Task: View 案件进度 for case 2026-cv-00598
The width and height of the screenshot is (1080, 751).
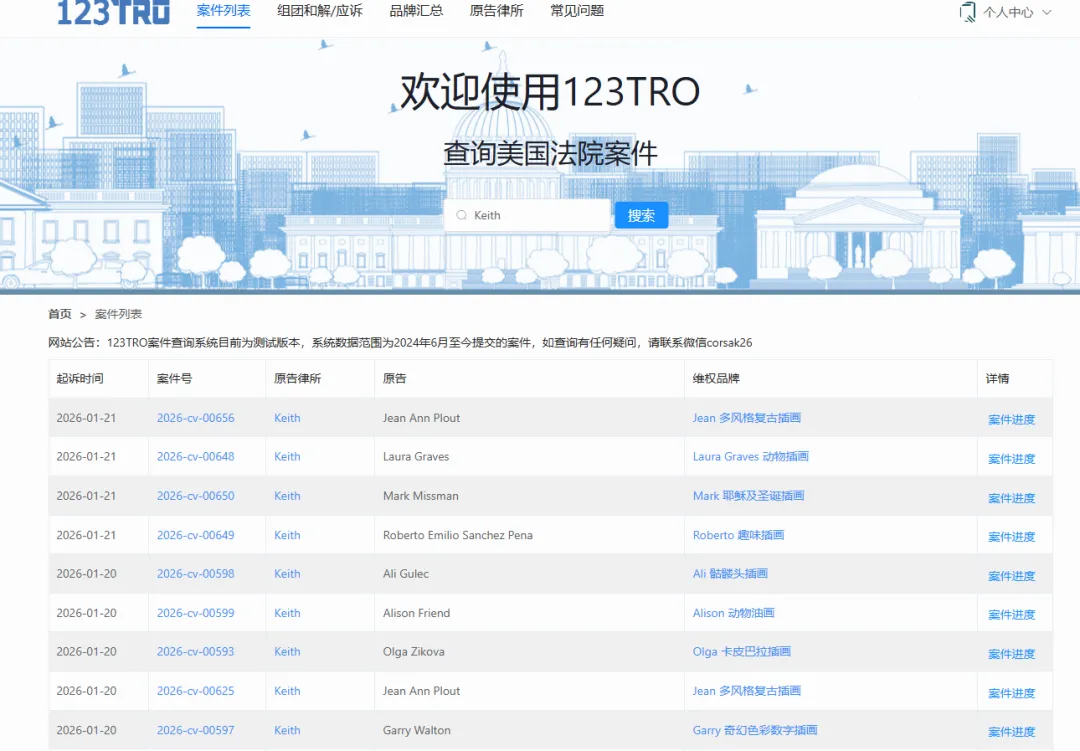Action: [1011, 576]
